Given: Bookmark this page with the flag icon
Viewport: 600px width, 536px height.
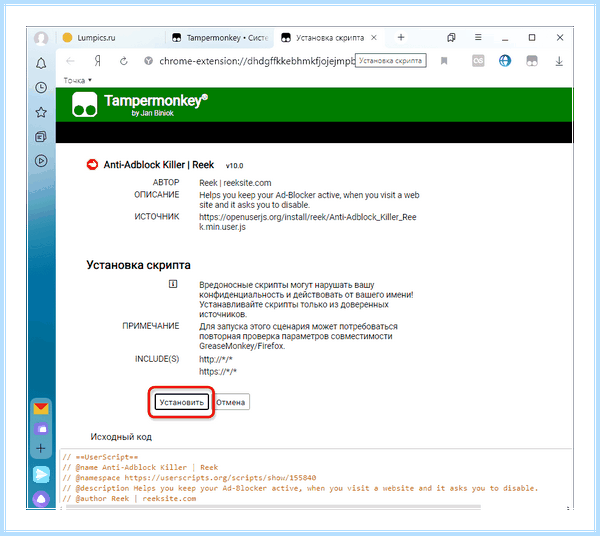Looking at the screenshot, I should point(444,61).
